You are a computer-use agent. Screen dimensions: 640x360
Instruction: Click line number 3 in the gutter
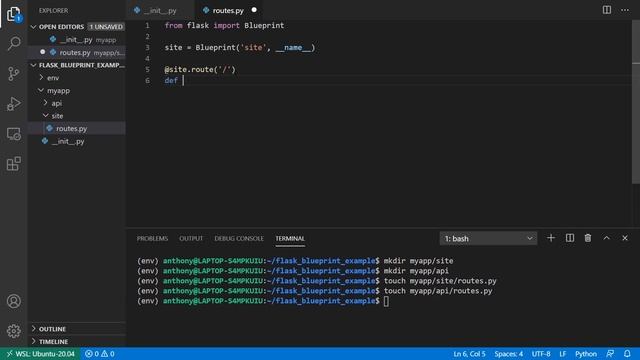coord(147,47)
